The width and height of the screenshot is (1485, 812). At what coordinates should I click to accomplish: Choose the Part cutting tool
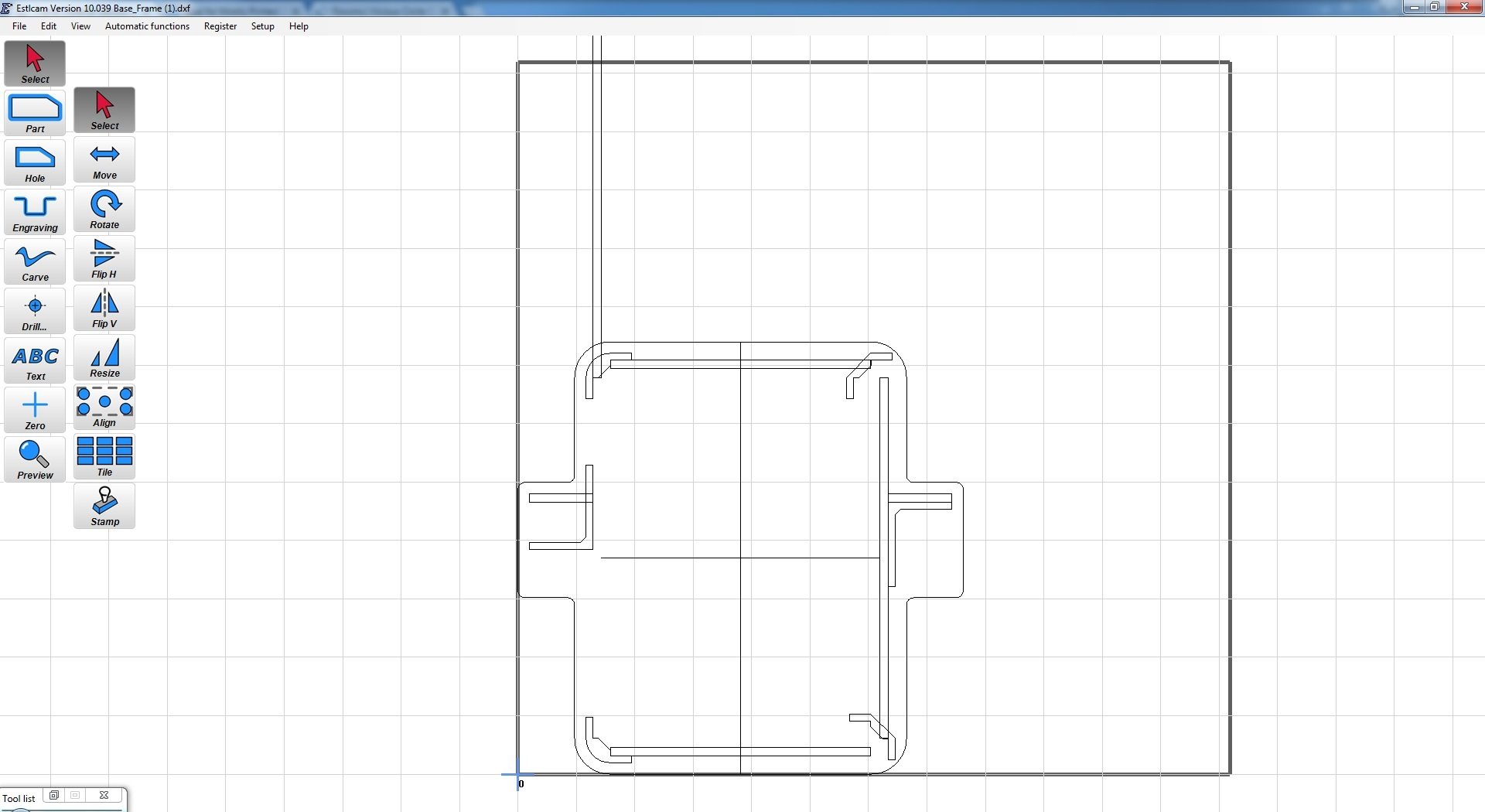(35, 113)
